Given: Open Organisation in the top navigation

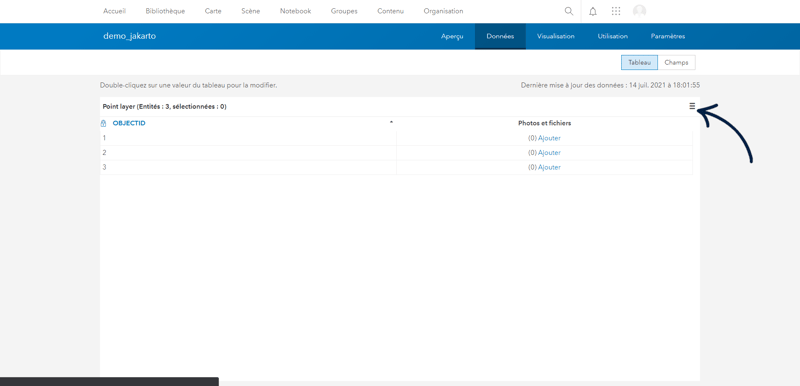Looking at the screenshot, I should [443, 11].
